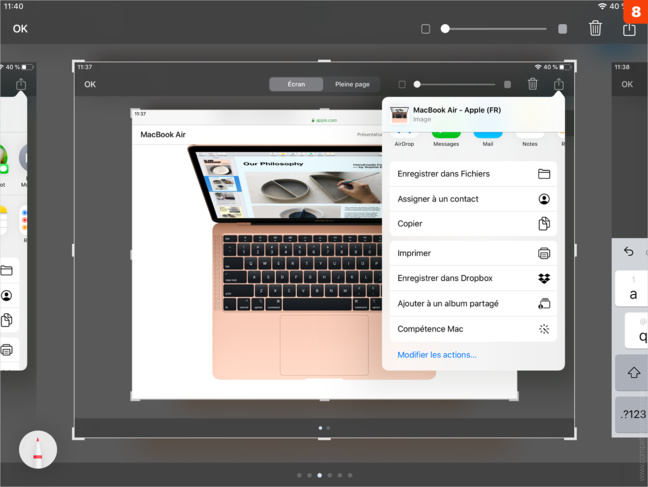Select "Assigner à un contact"
648x487 pixels.
pyautogui.click(x=472, y=199)
